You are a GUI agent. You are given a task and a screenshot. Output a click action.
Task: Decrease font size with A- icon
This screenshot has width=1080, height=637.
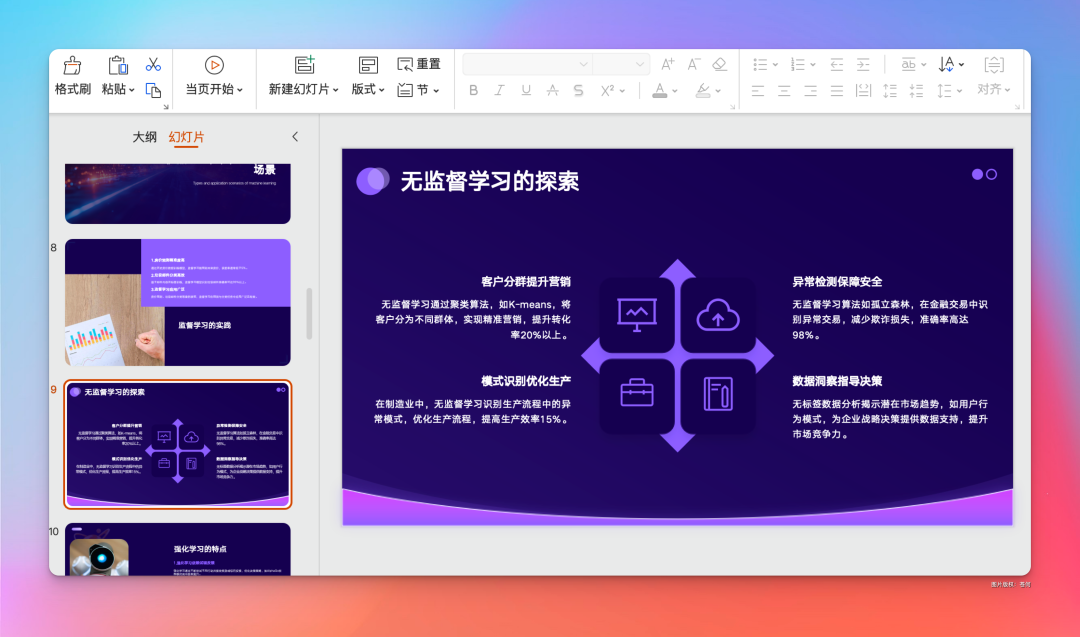[694, 65]
